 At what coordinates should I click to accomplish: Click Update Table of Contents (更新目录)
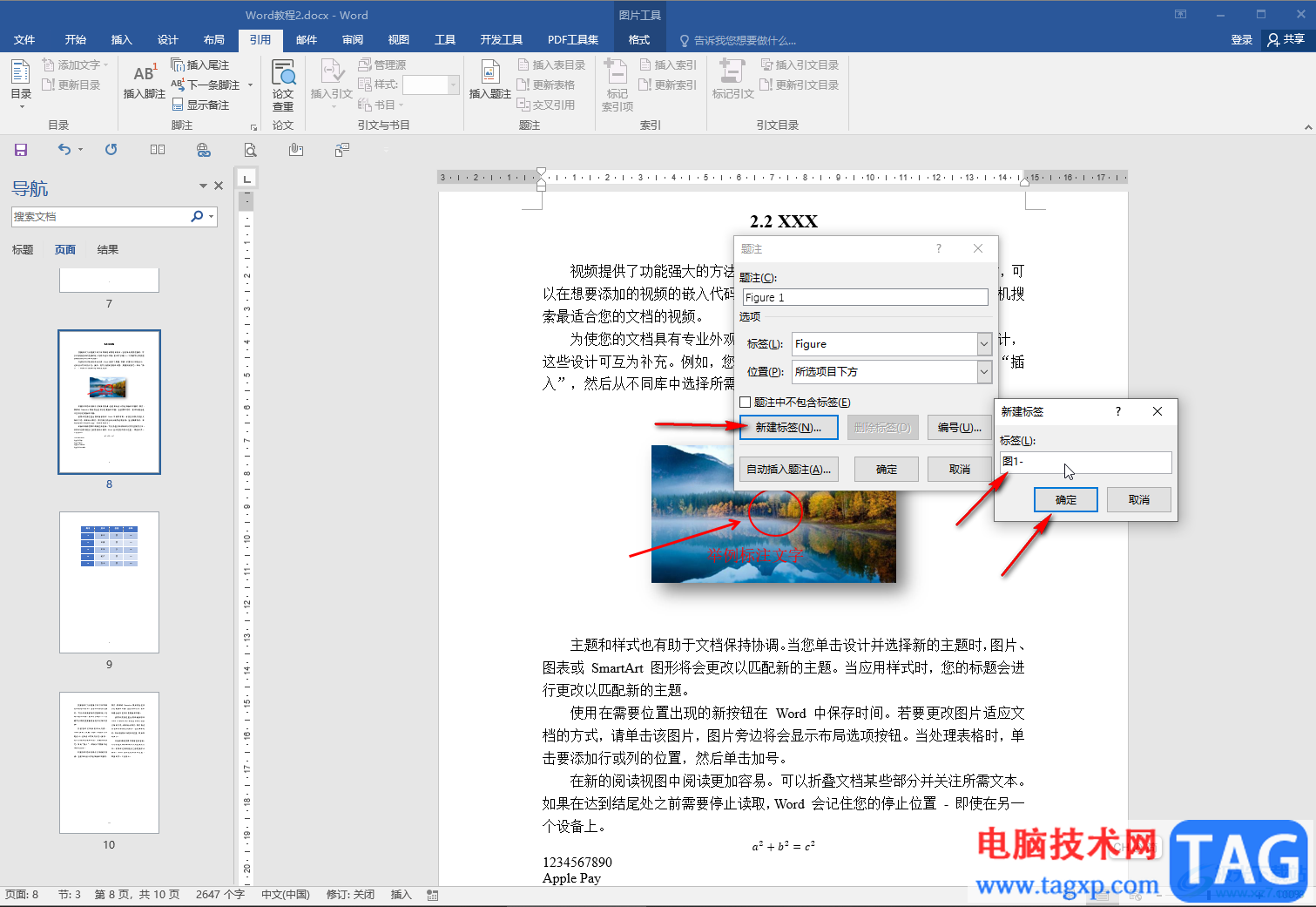[x=71, y=85]
